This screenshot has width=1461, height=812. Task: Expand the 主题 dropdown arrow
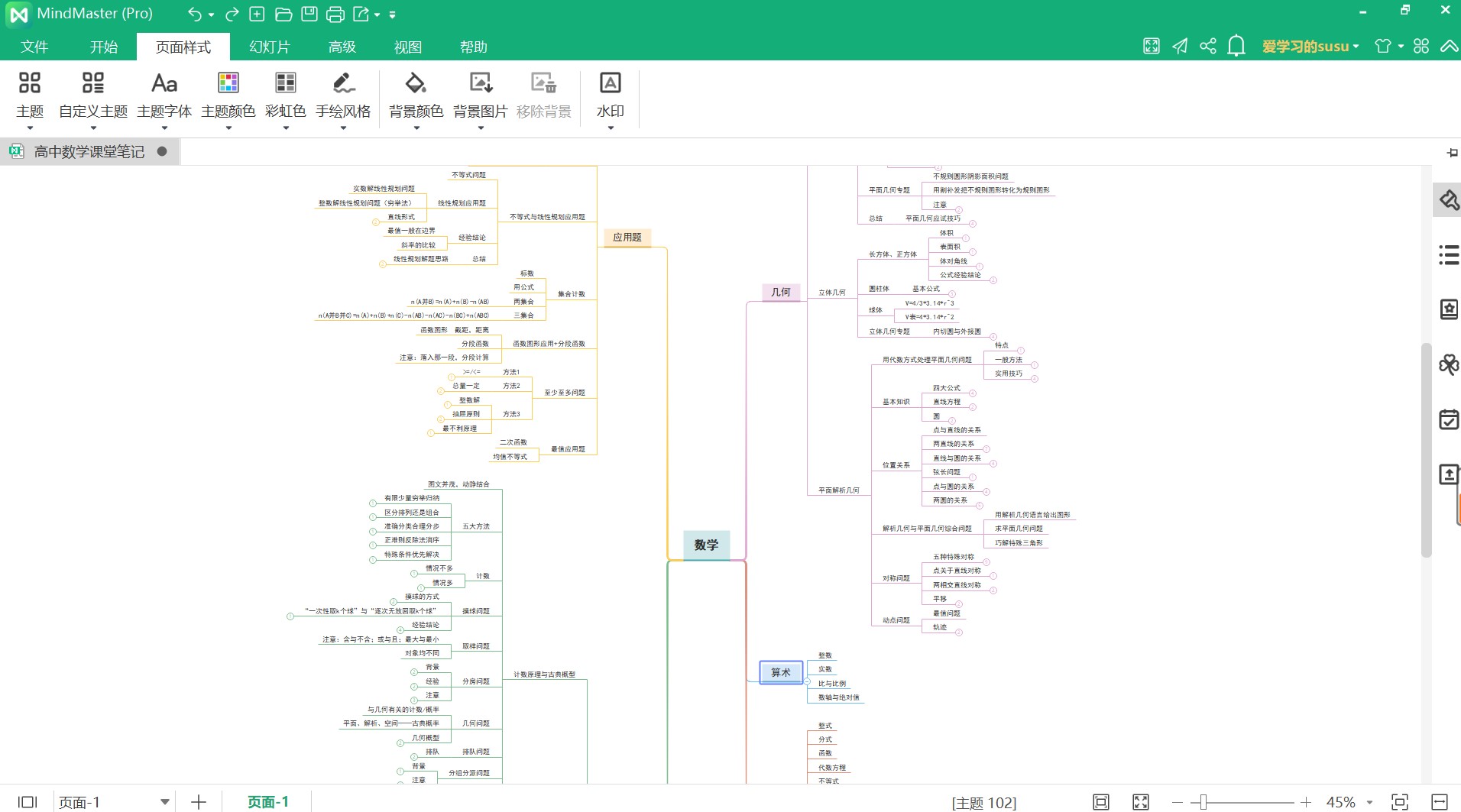[x=30, y=128]
